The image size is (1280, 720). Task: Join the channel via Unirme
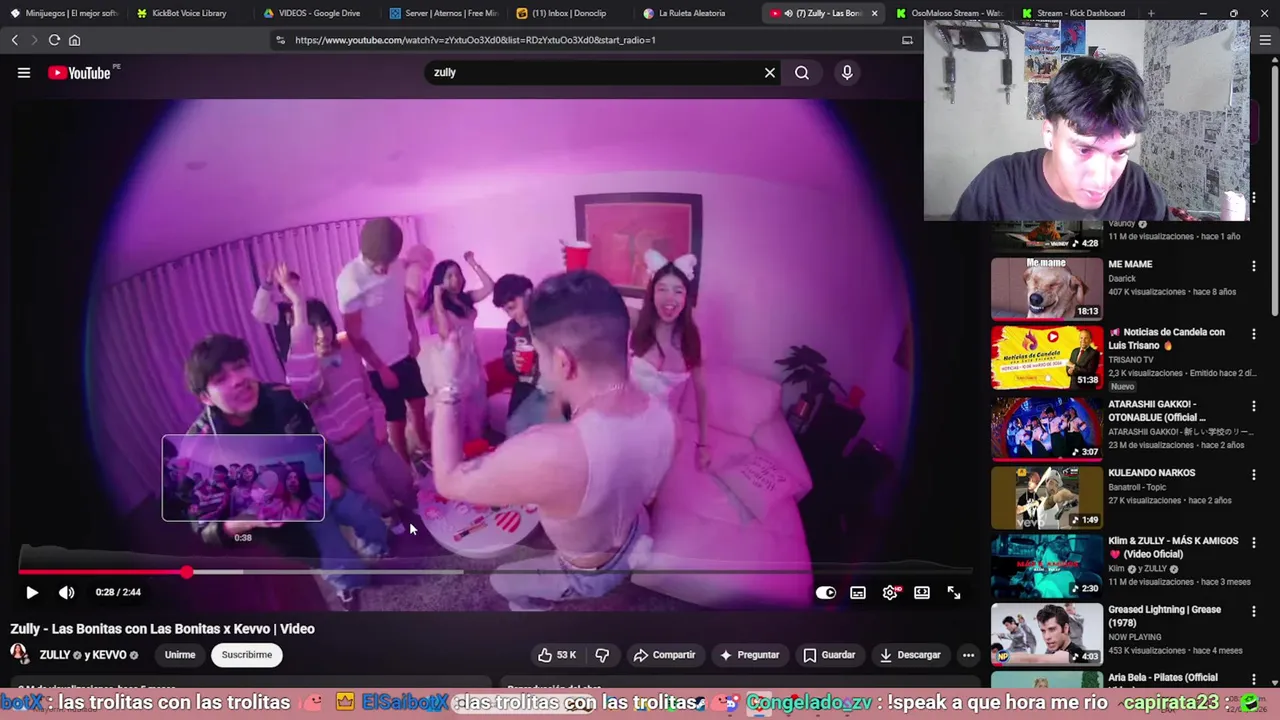pos(180,655)
